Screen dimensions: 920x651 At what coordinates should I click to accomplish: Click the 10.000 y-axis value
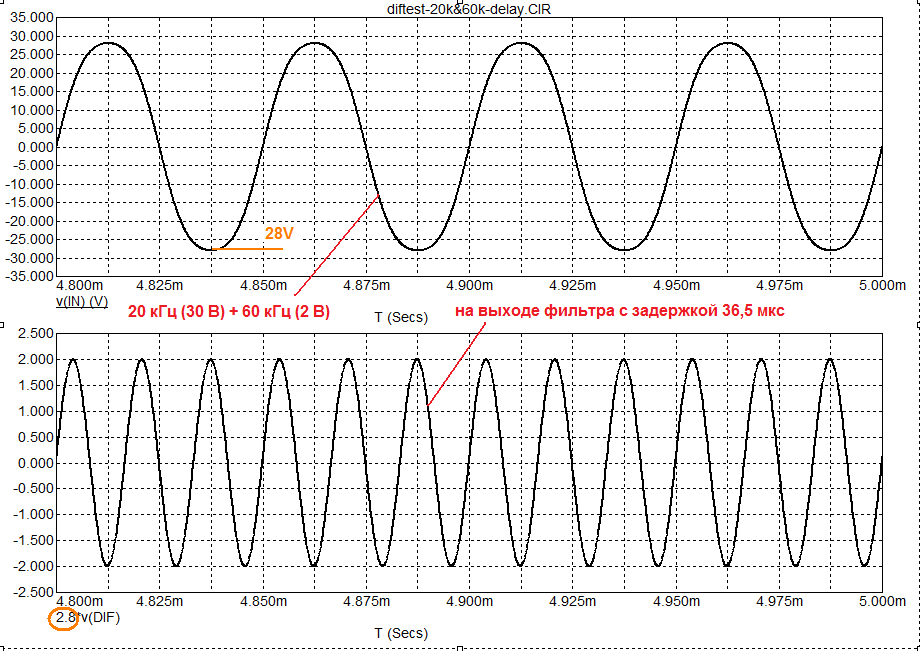(31, 110)
